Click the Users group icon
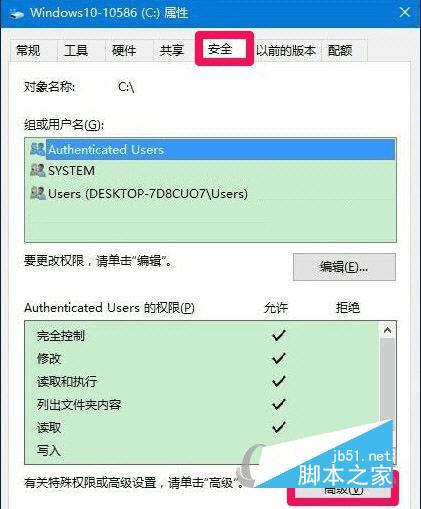 click(x=38, y=193)
